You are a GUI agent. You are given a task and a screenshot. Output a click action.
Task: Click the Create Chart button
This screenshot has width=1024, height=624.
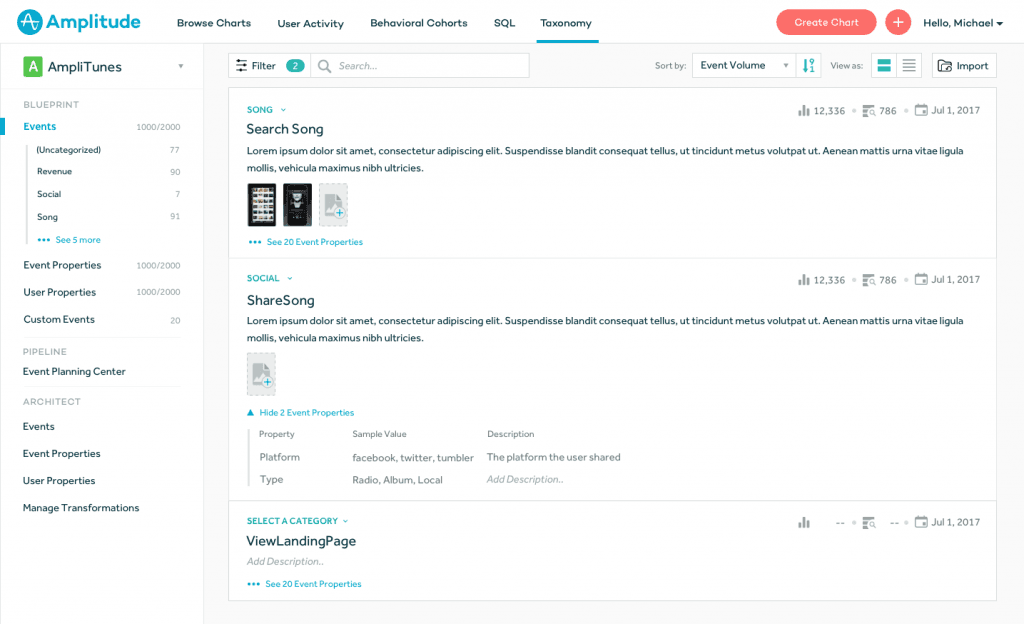point(826,22)
